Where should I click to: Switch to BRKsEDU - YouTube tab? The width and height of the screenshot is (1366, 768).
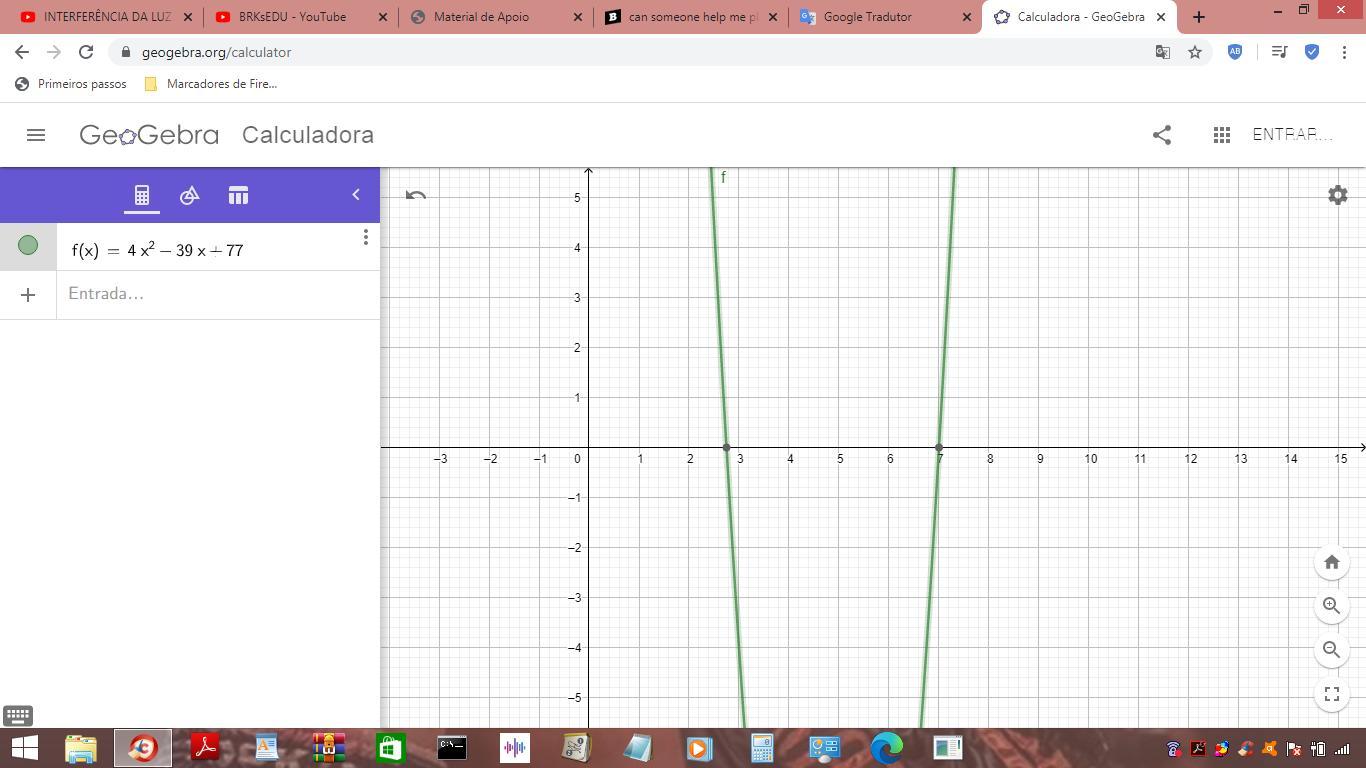(300, 17)
